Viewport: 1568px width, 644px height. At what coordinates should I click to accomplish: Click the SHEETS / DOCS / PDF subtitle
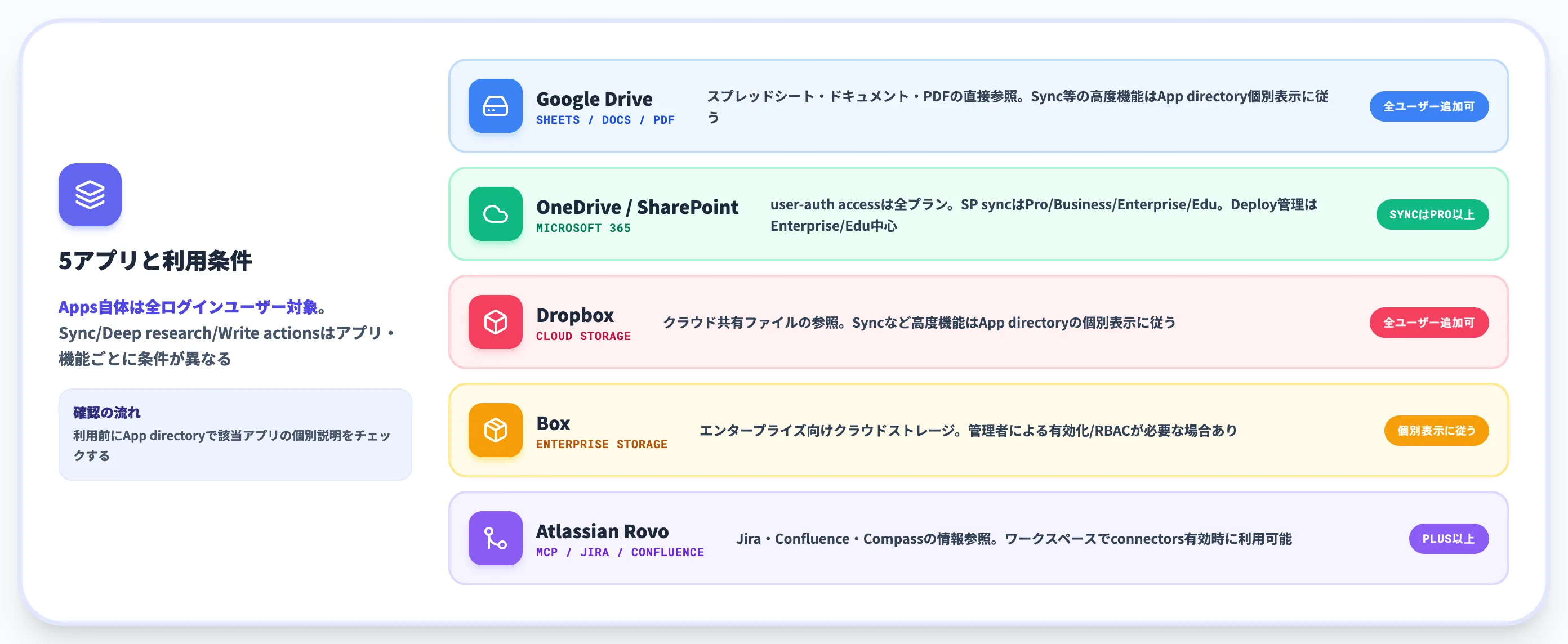tap(605, 120)
